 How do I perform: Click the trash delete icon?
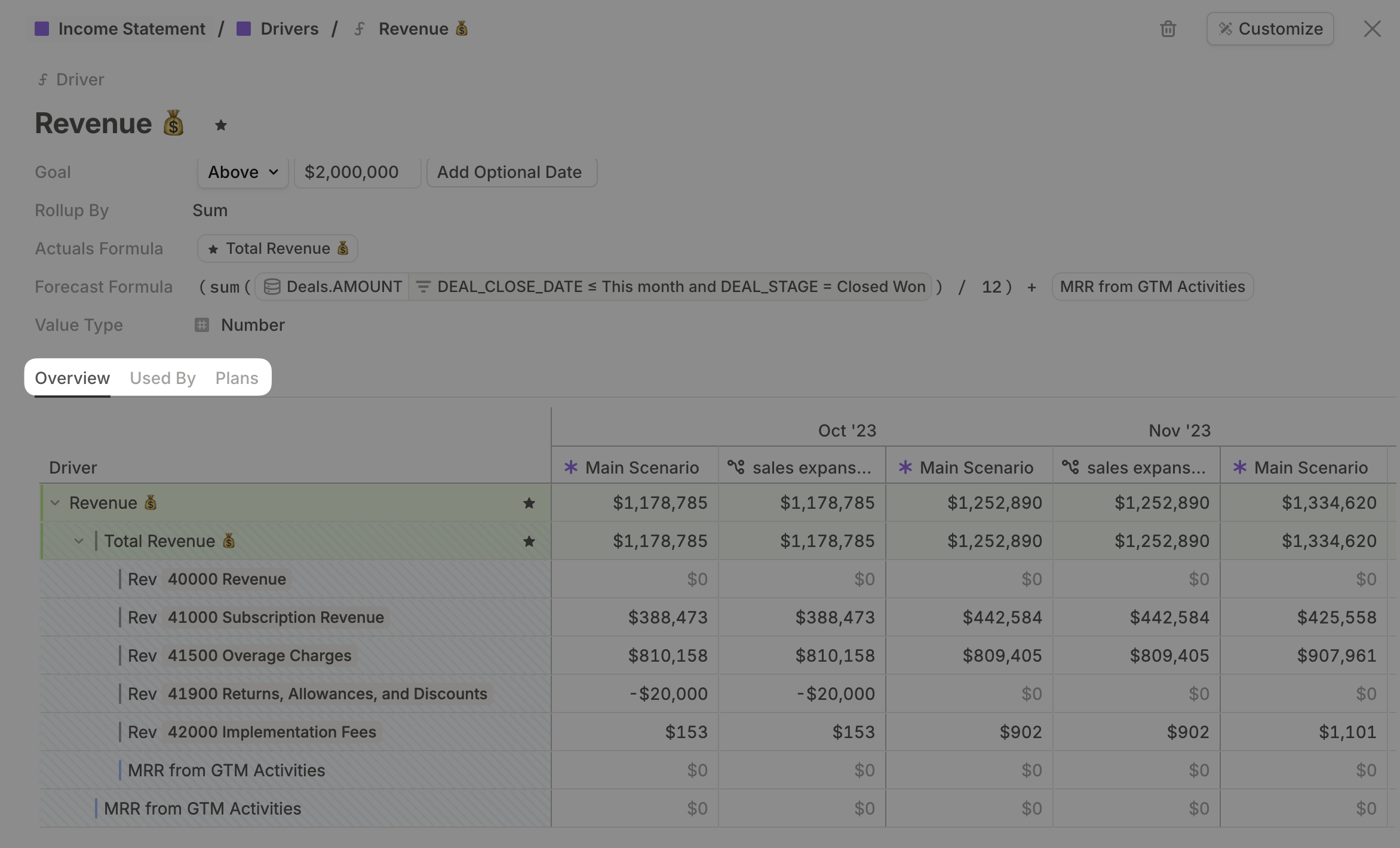point(1168,29)
